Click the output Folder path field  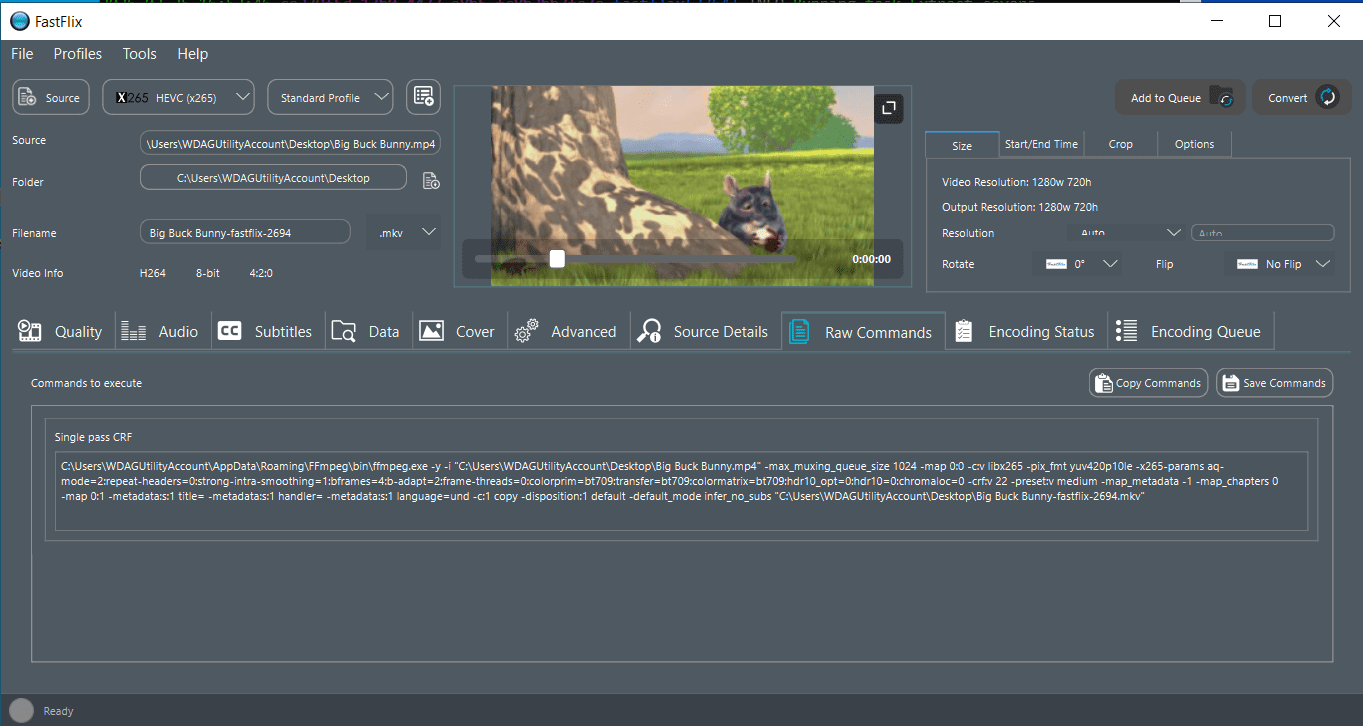[x=273, y=178]
